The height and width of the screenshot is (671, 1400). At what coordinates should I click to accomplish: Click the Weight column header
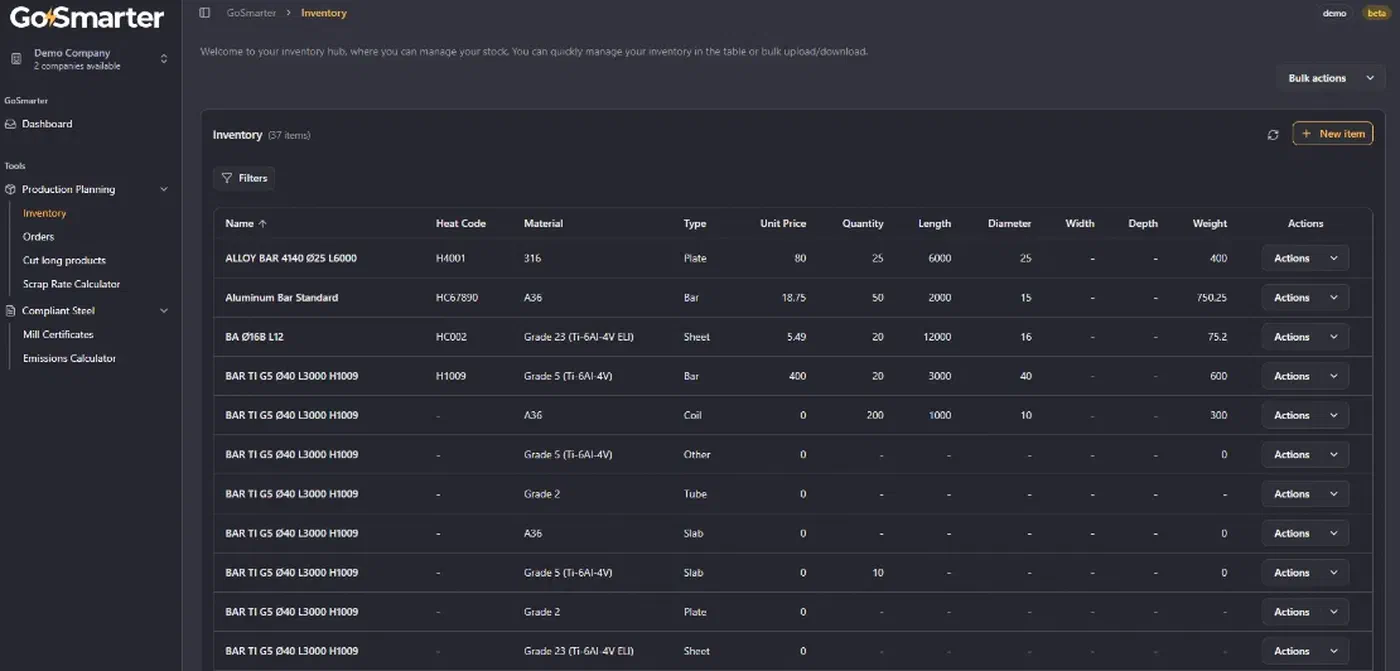1210,224
